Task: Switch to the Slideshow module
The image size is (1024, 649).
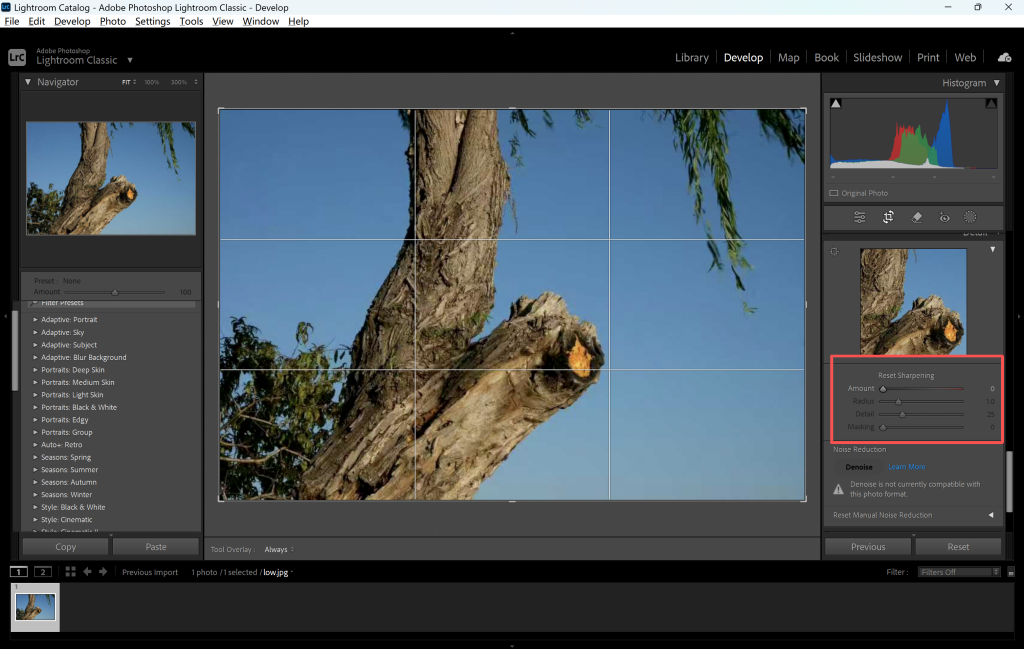Action: point(877,57)
